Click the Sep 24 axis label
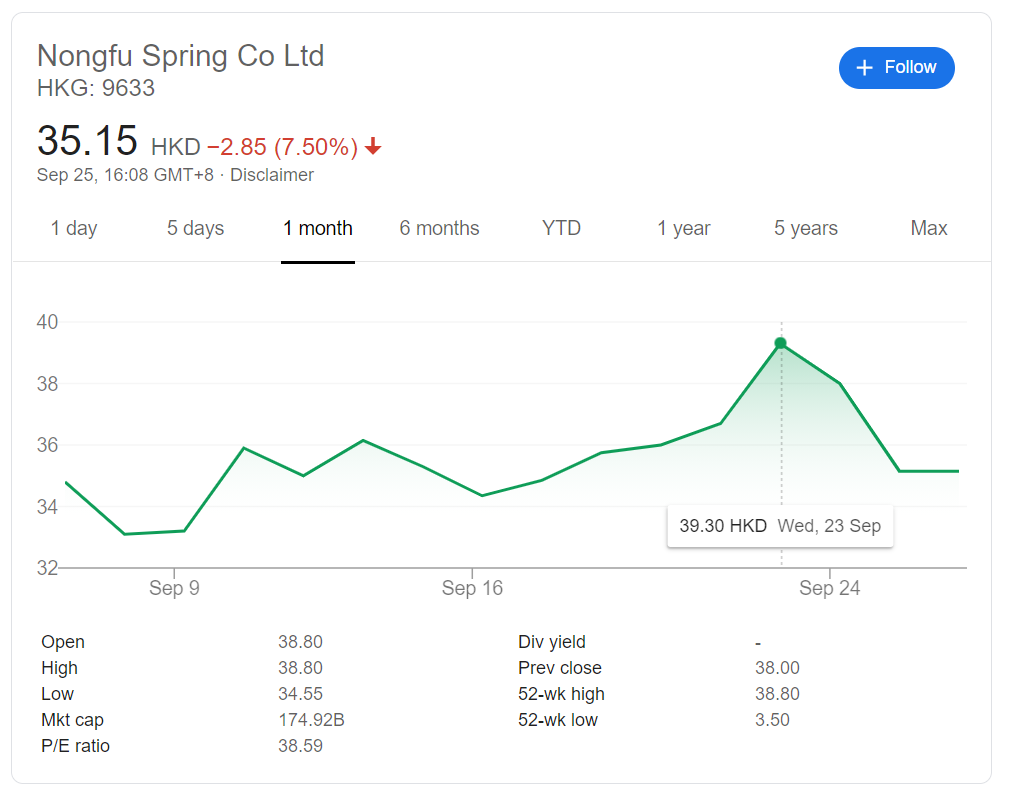 pos(829,588)
